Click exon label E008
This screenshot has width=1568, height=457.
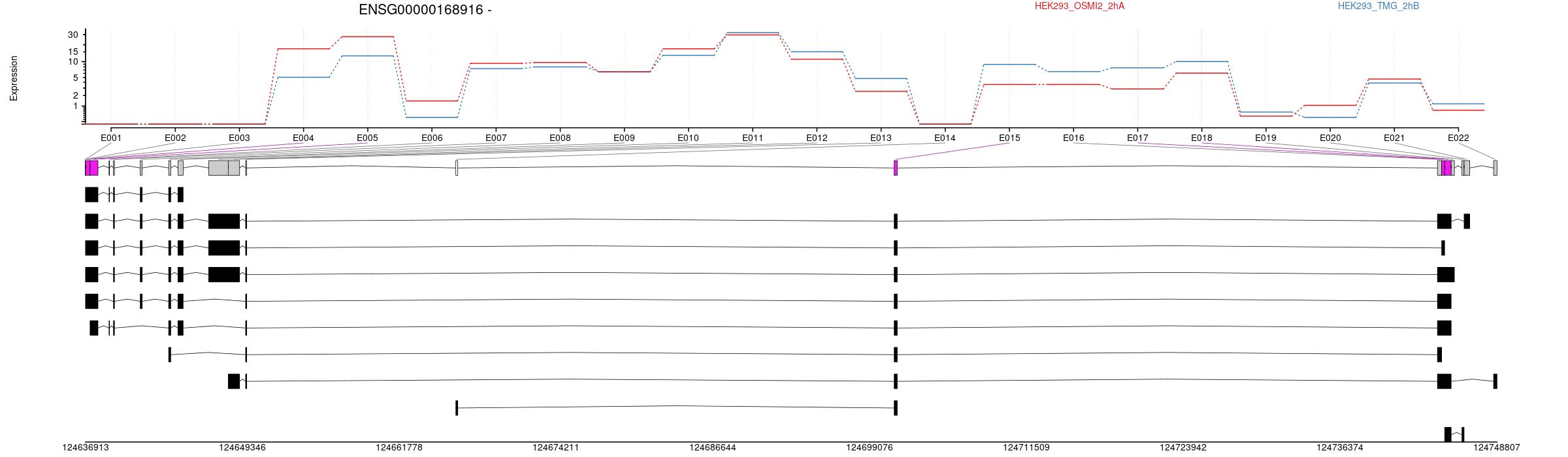(x=560, y=138)
